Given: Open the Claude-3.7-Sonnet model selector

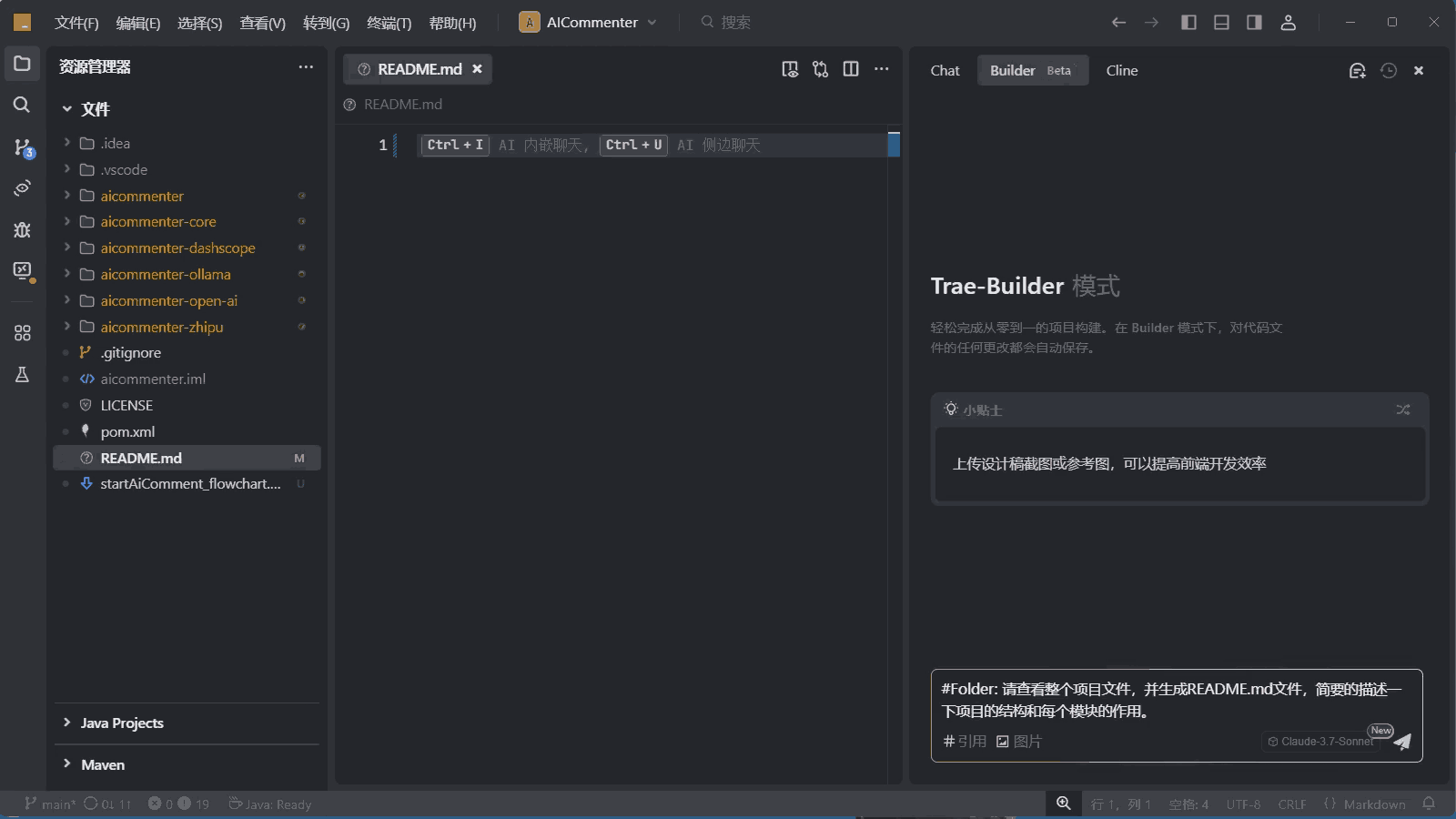Looking at the screenshot, I should click(1319, 742).
